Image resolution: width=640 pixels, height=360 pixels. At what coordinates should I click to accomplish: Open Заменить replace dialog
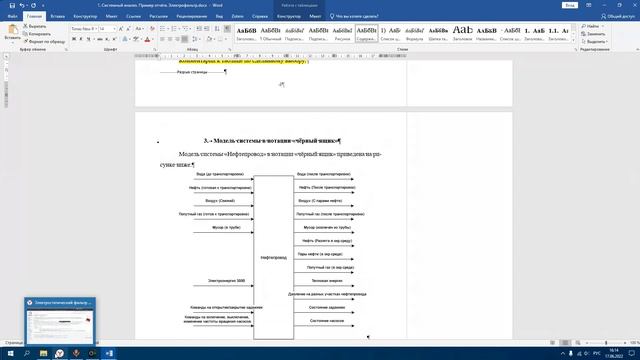(593, 34)
